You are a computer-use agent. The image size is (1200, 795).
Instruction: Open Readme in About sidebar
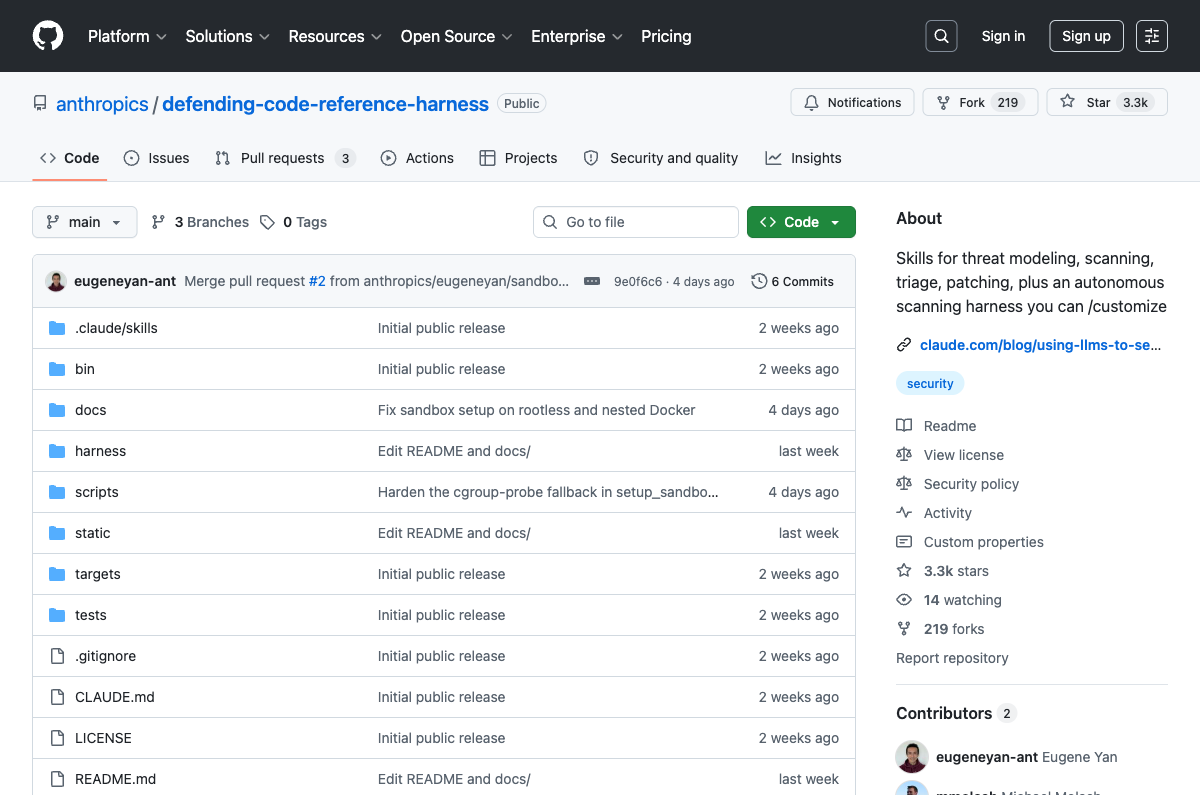pyautogui.click(x=936, y=426)
